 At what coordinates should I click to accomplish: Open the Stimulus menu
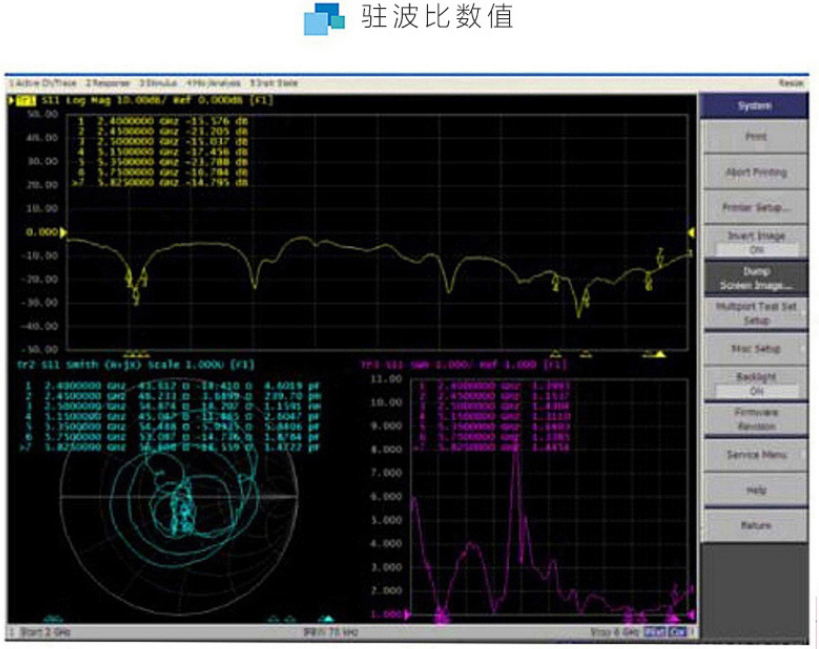point(158,83)
